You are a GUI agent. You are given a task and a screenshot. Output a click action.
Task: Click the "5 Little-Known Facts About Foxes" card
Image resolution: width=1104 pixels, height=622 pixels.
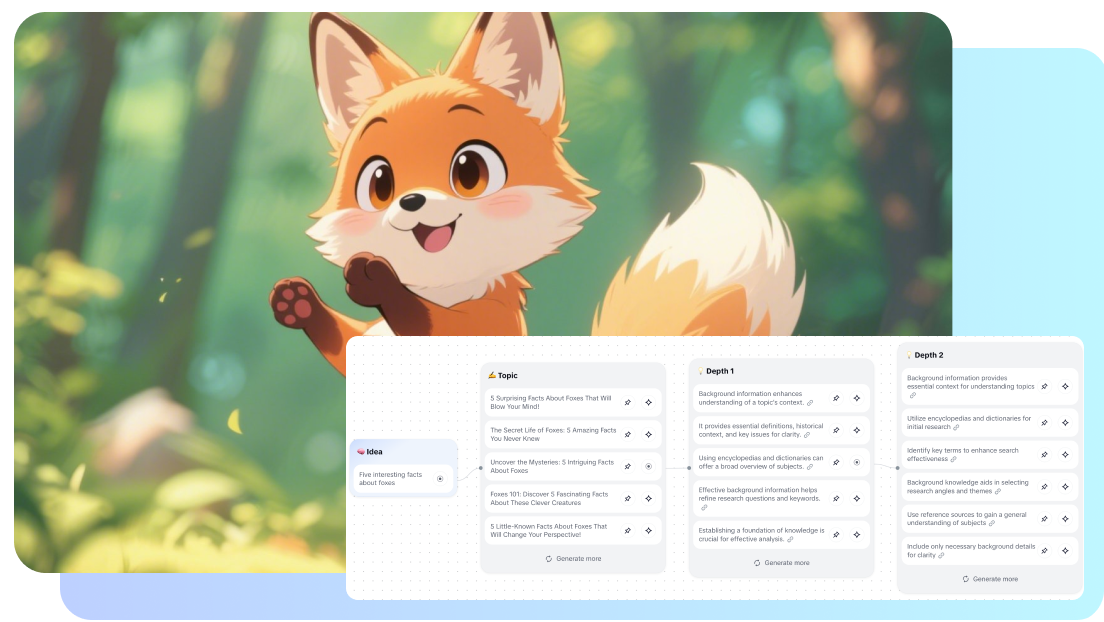[x=548, y=530]
